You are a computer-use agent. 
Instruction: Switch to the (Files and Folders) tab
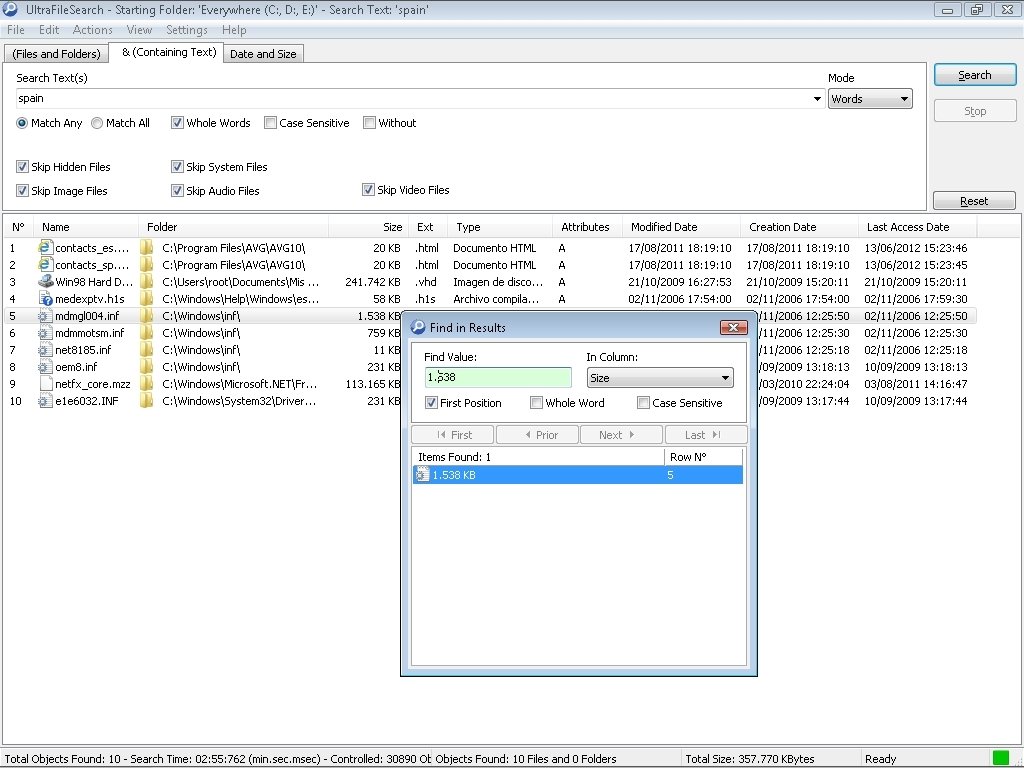tap(56, 54)
